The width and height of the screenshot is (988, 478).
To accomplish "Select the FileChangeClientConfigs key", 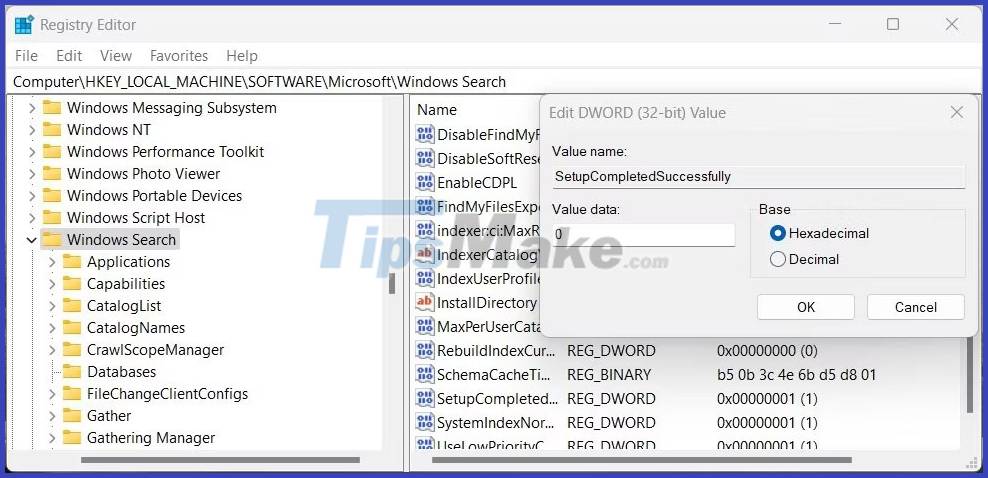I will coord(167,394).
